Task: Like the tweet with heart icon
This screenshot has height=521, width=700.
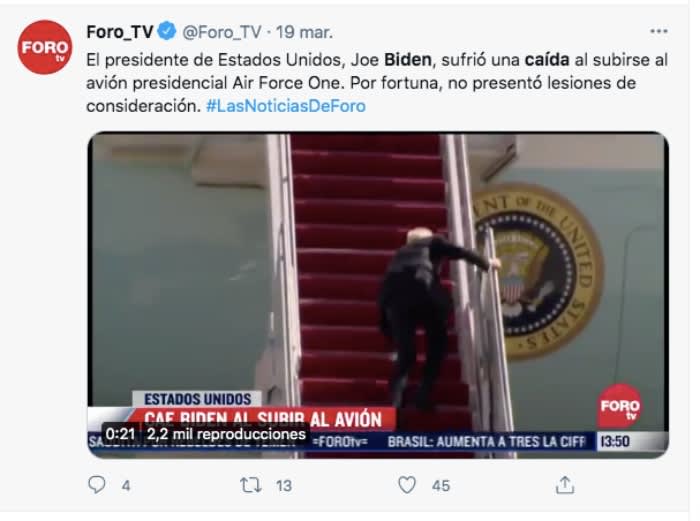Action: point(407,485)
